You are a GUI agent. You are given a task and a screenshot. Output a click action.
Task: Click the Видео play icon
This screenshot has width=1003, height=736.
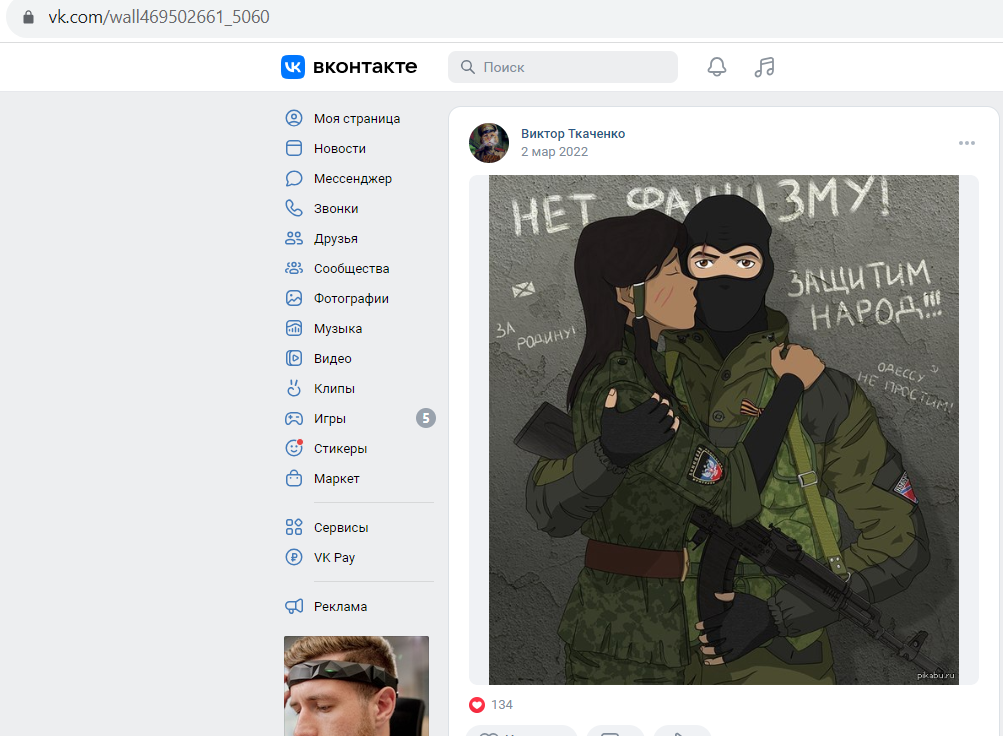(294, 358)
